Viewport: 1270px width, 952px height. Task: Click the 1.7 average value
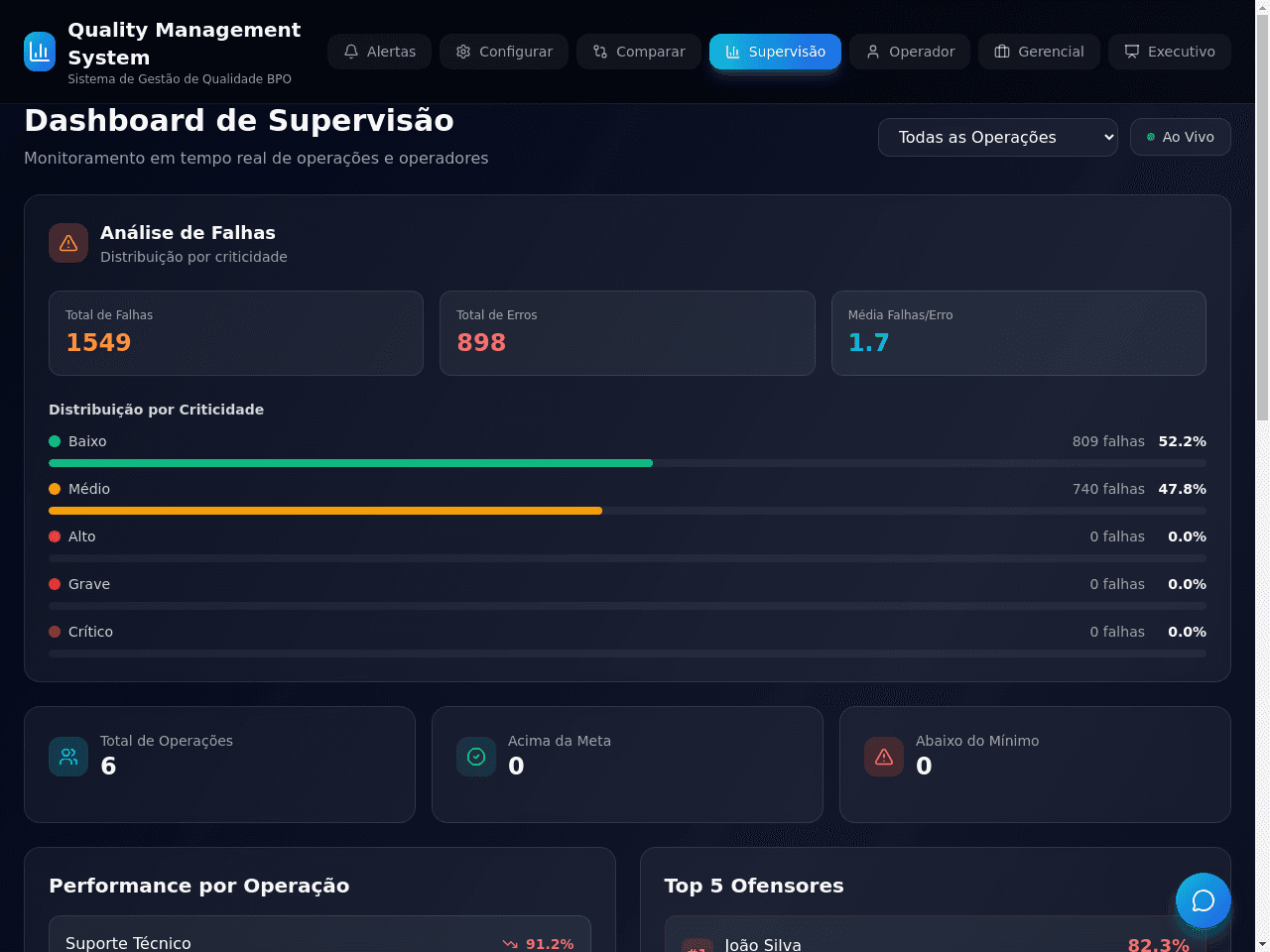coord(868,342)
